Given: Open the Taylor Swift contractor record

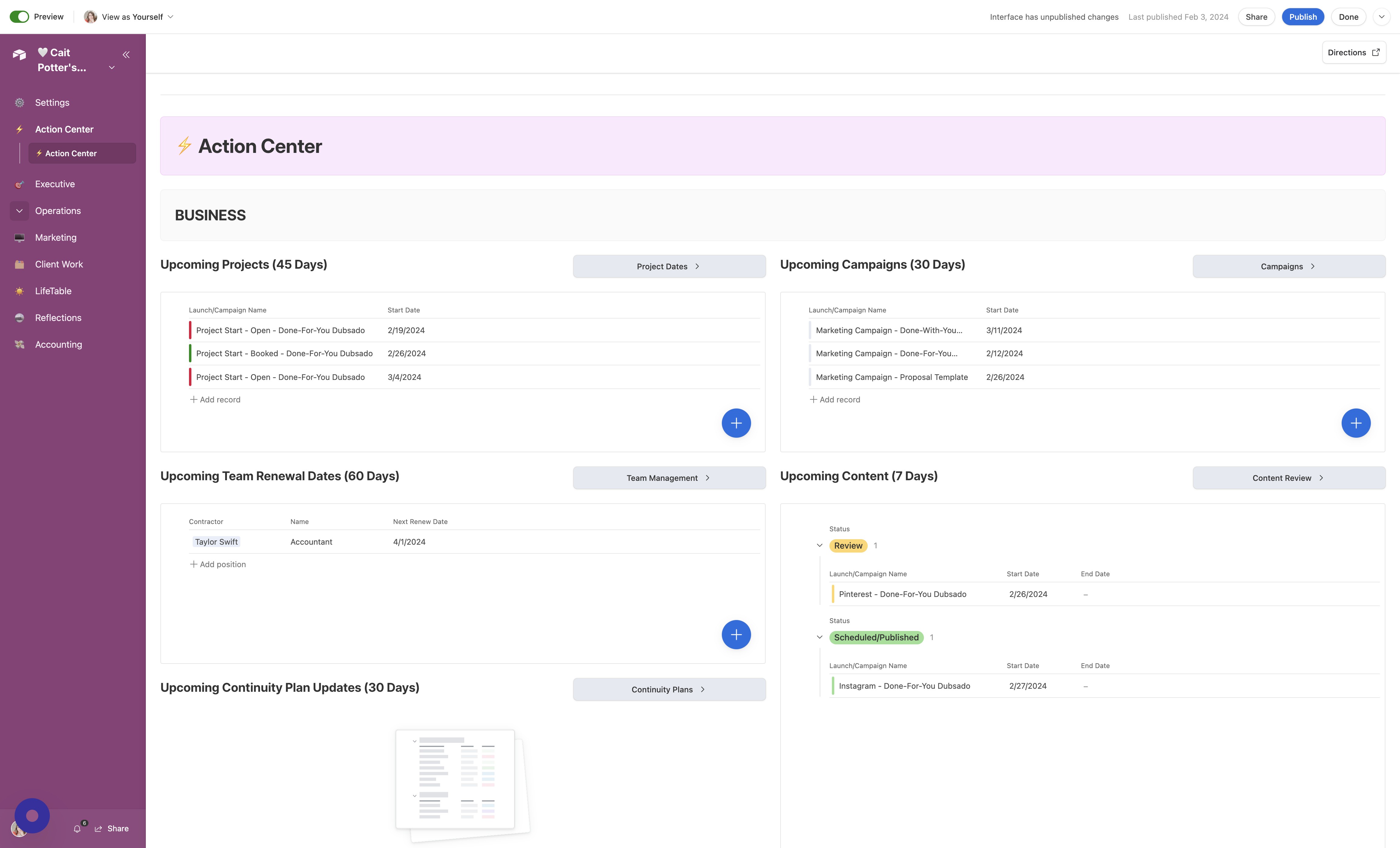Looking at the screenshot, I should click(217, 542).
